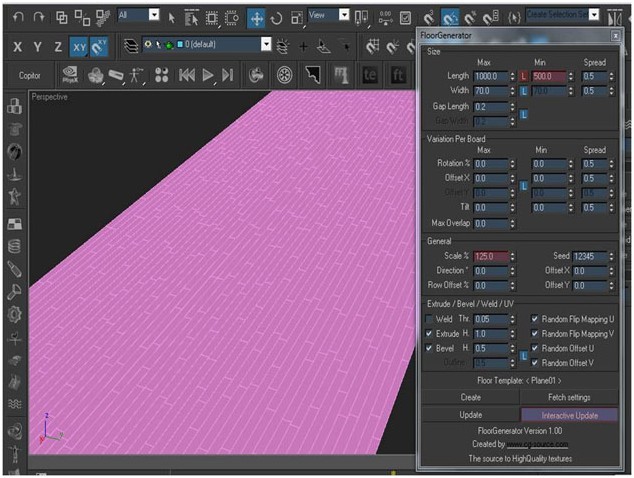The height and width of the screenshot is (478, 634).
Task: Adjust the Extrude H. spinner arrows
Action: [513, 334]
